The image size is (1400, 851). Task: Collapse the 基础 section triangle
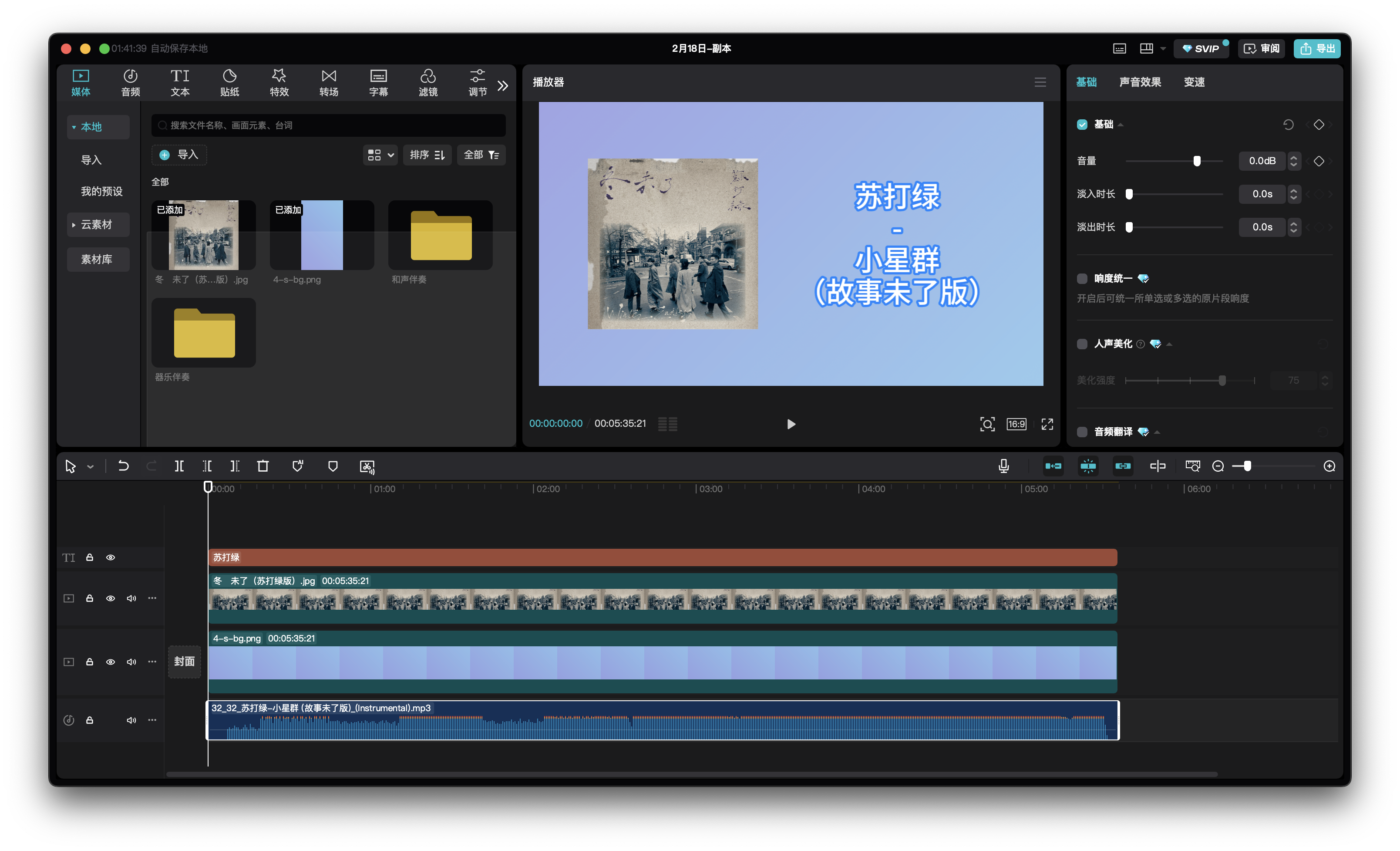1121,125
